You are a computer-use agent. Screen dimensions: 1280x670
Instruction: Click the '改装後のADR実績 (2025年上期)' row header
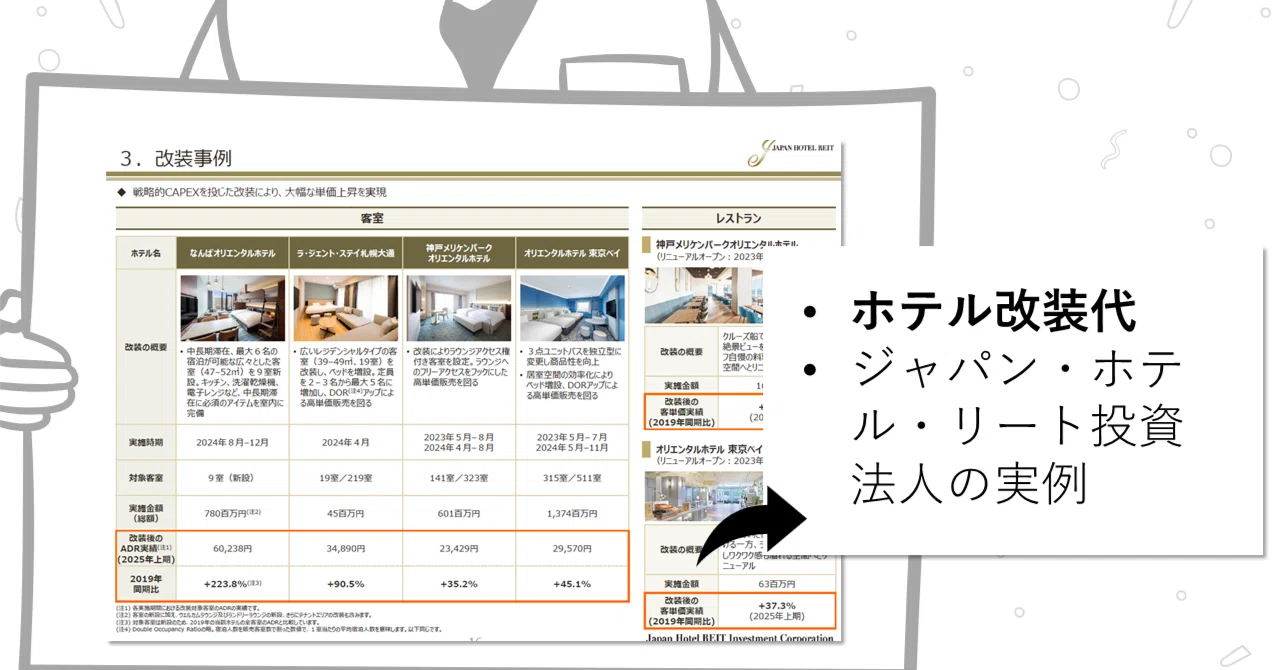(x=146, y=548)
